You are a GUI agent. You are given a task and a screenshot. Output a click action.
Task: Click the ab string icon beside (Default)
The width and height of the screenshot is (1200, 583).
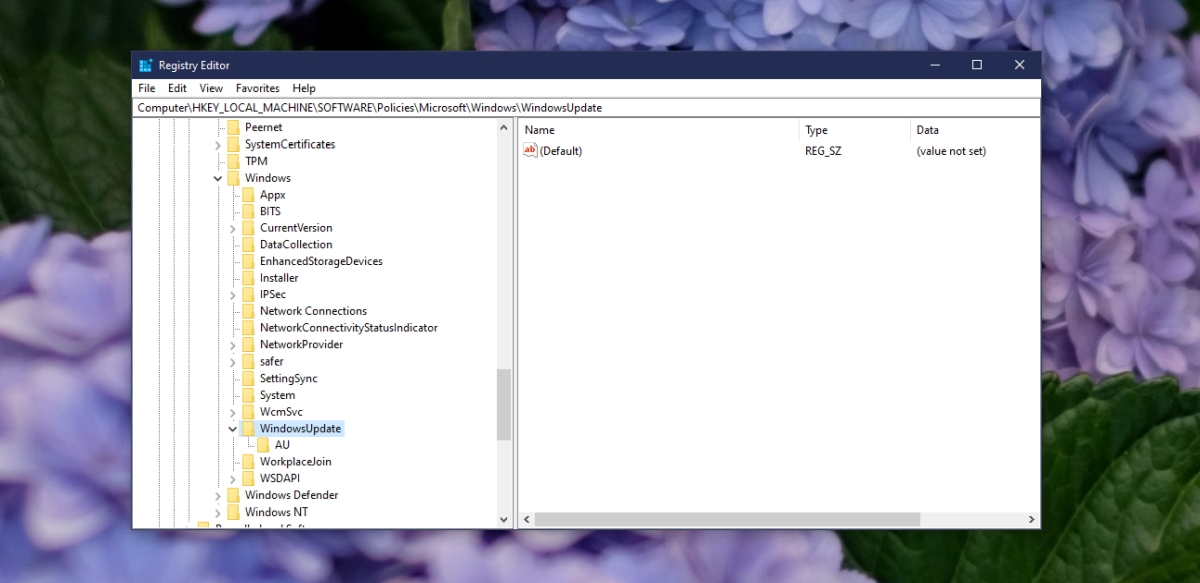[x=530, y=151]
